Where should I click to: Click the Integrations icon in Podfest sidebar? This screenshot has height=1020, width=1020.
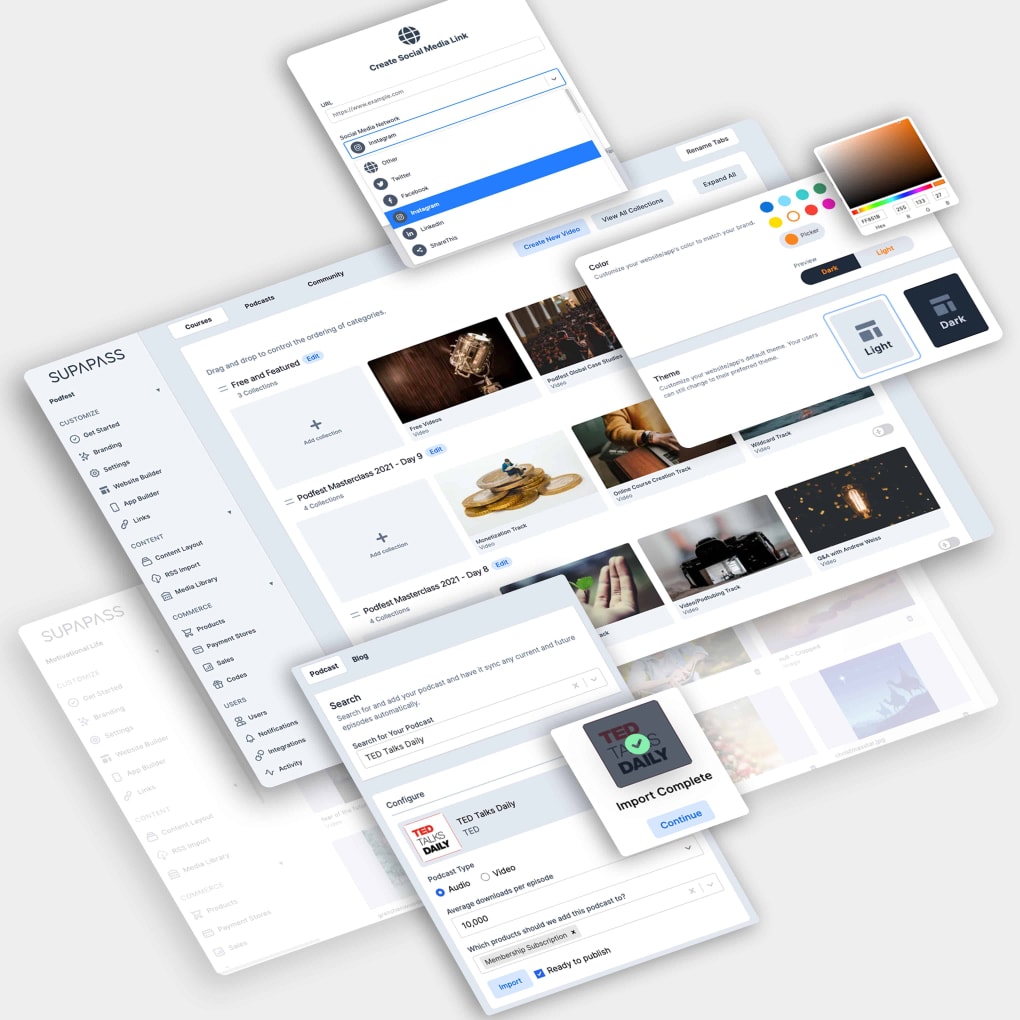(x=260, y=755)
